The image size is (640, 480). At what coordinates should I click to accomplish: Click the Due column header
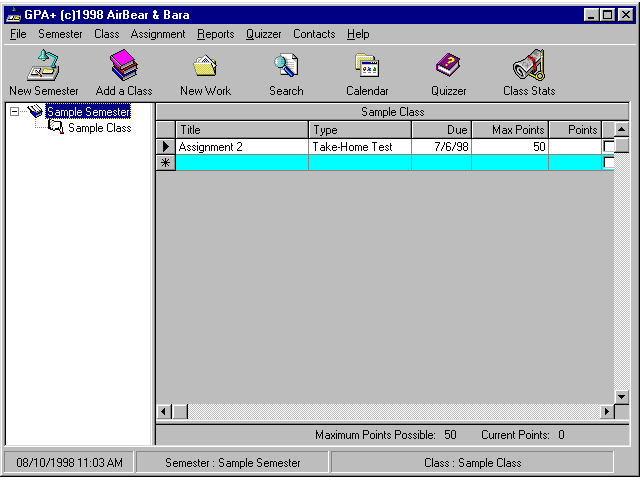click(x=441, y=130)
